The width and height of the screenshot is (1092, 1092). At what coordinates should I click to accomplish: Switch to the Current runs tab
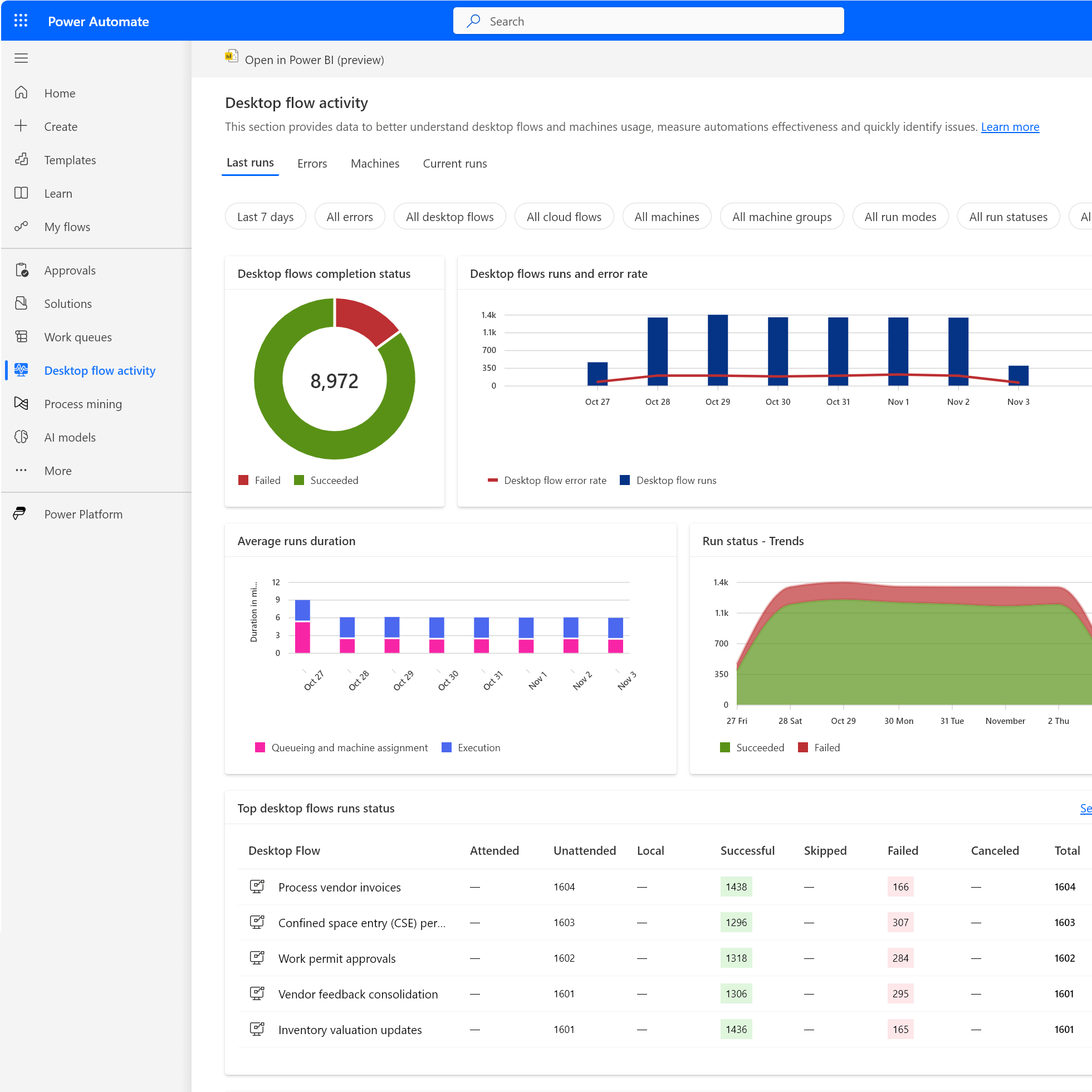[454, 163]
